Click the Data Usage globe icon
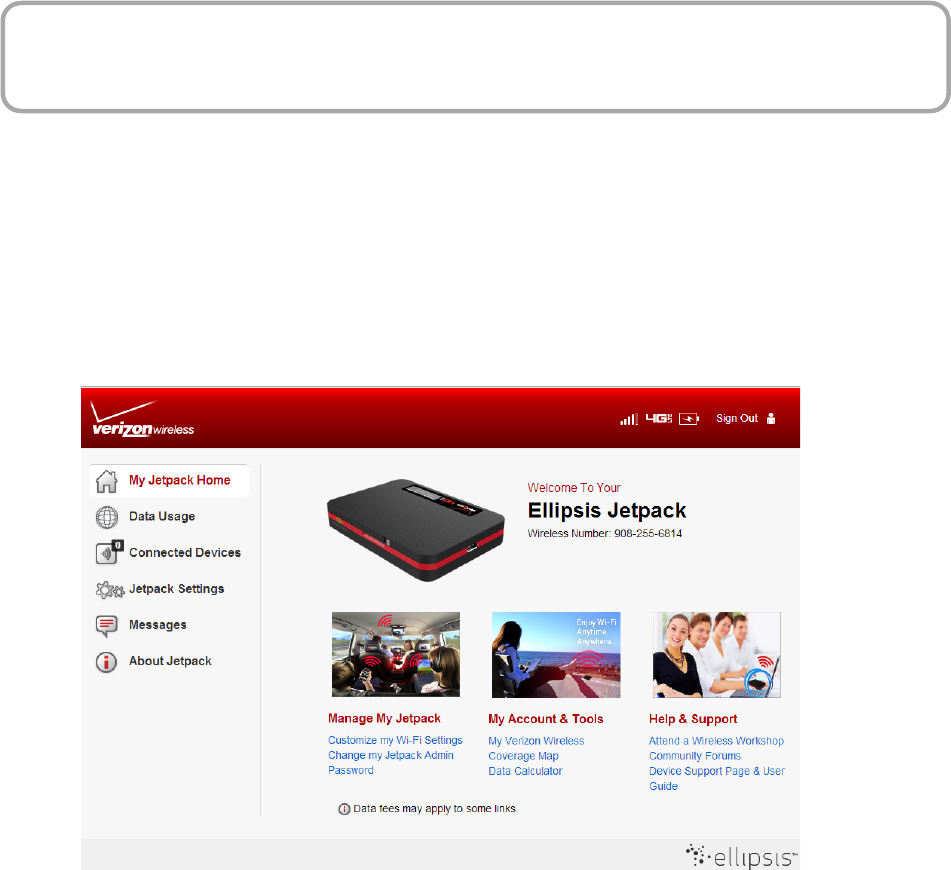The image size is (951, 870). click(x=107, y=517)
